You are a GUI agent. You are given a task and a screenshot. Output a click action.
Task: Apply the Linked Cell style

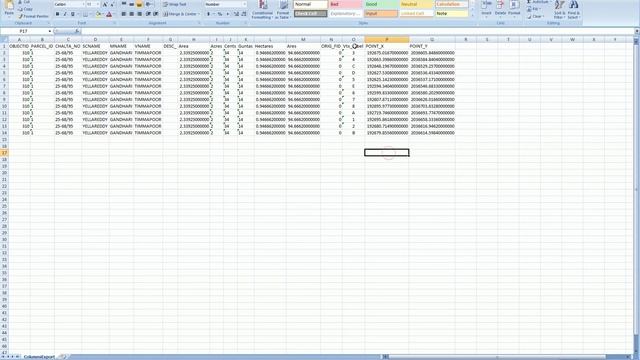pyautogui.click(x=416, y=14)
